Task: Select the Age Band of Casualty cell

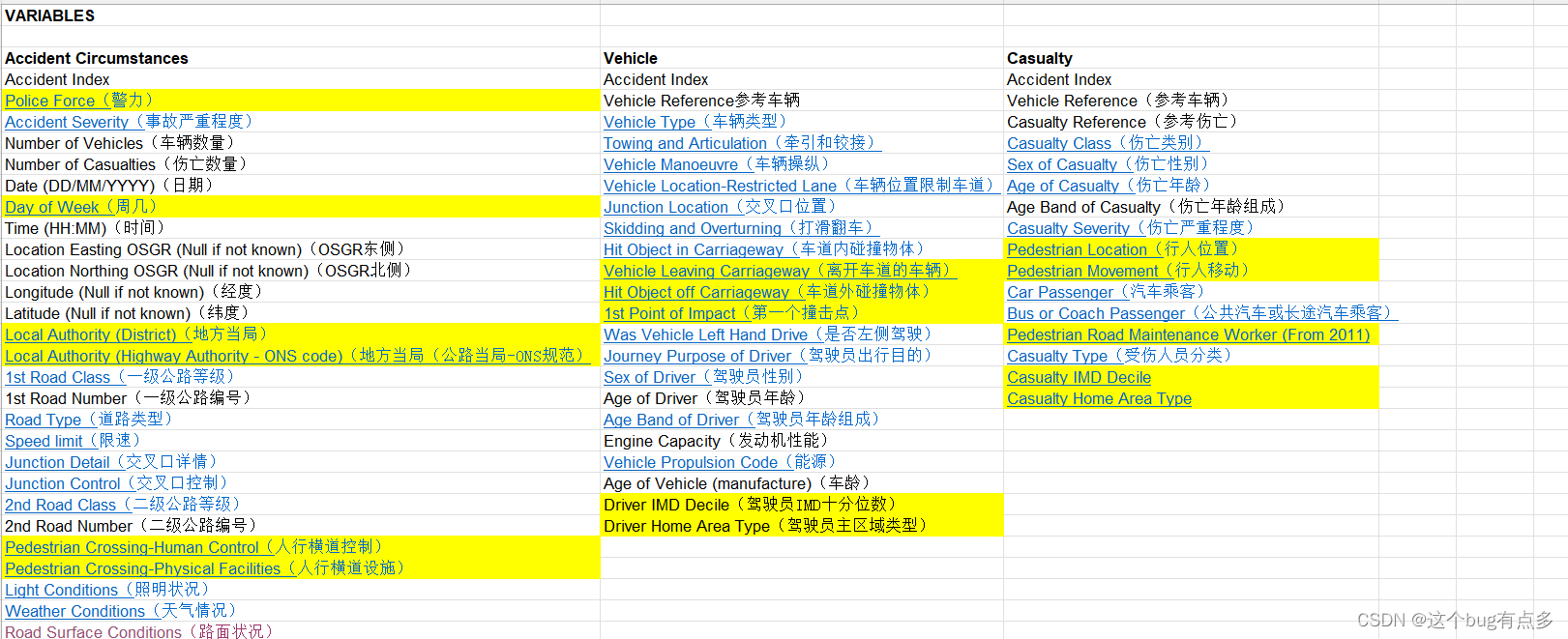Action: click(x=1191, y=207)
